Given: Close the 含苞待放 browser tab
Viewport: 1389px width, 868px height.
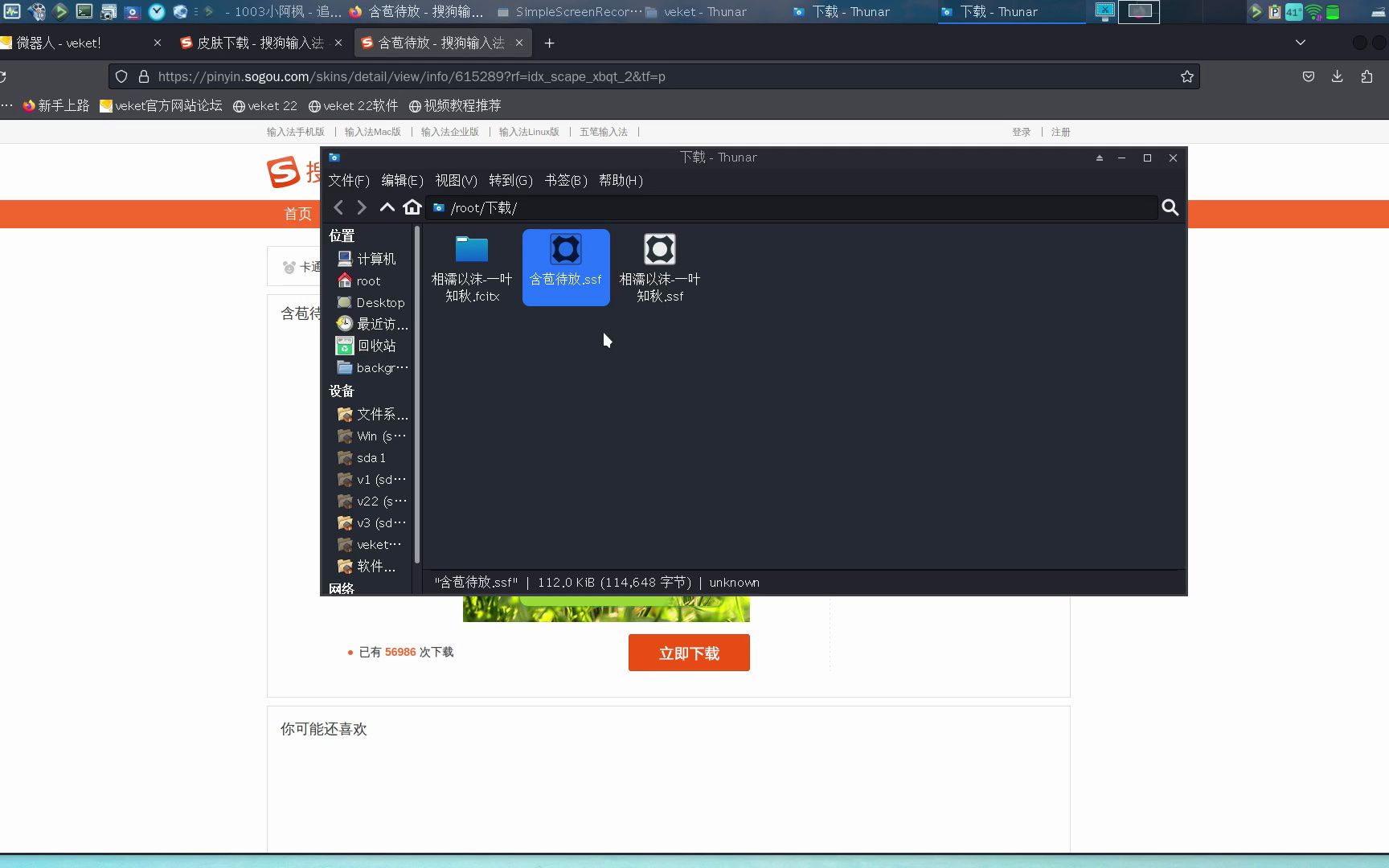Looking at the screenshot, I should tap(519, 43).
